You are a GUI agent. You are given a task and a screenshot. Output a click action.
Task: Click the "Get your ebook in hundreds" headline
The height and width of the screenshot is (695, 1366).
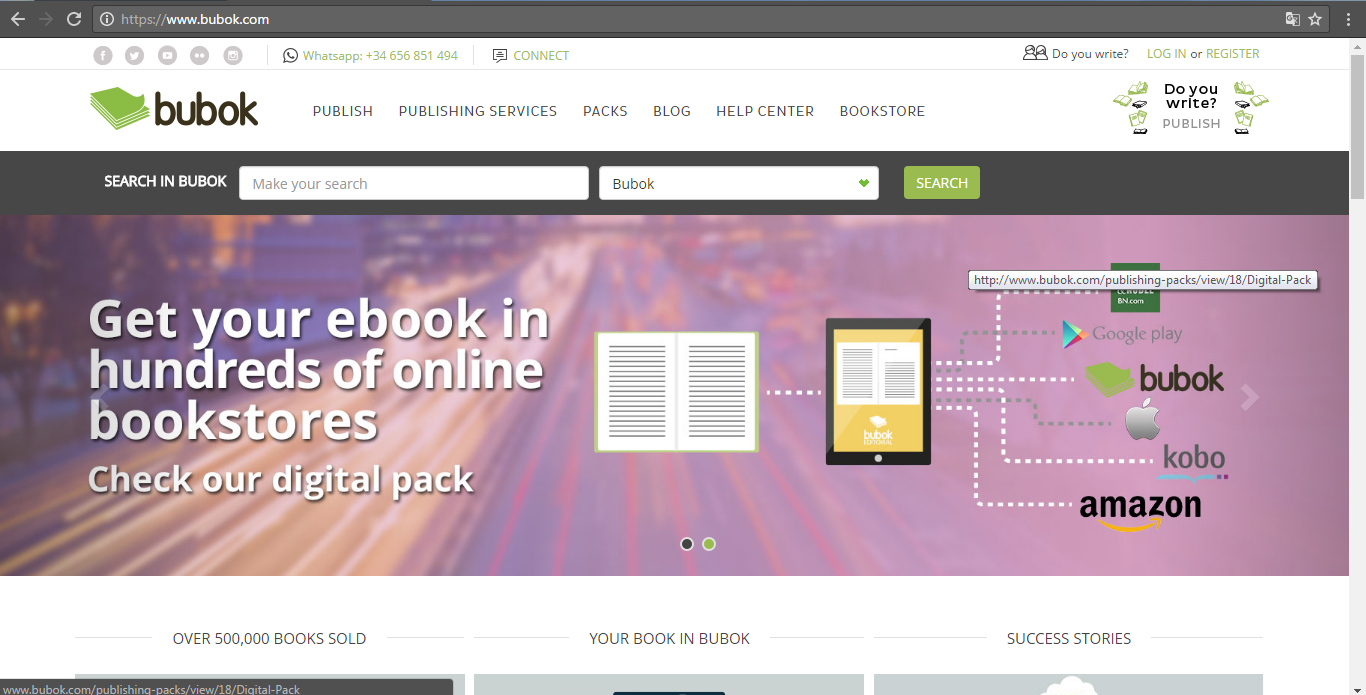pyautogui.click(x=319, y=371)
